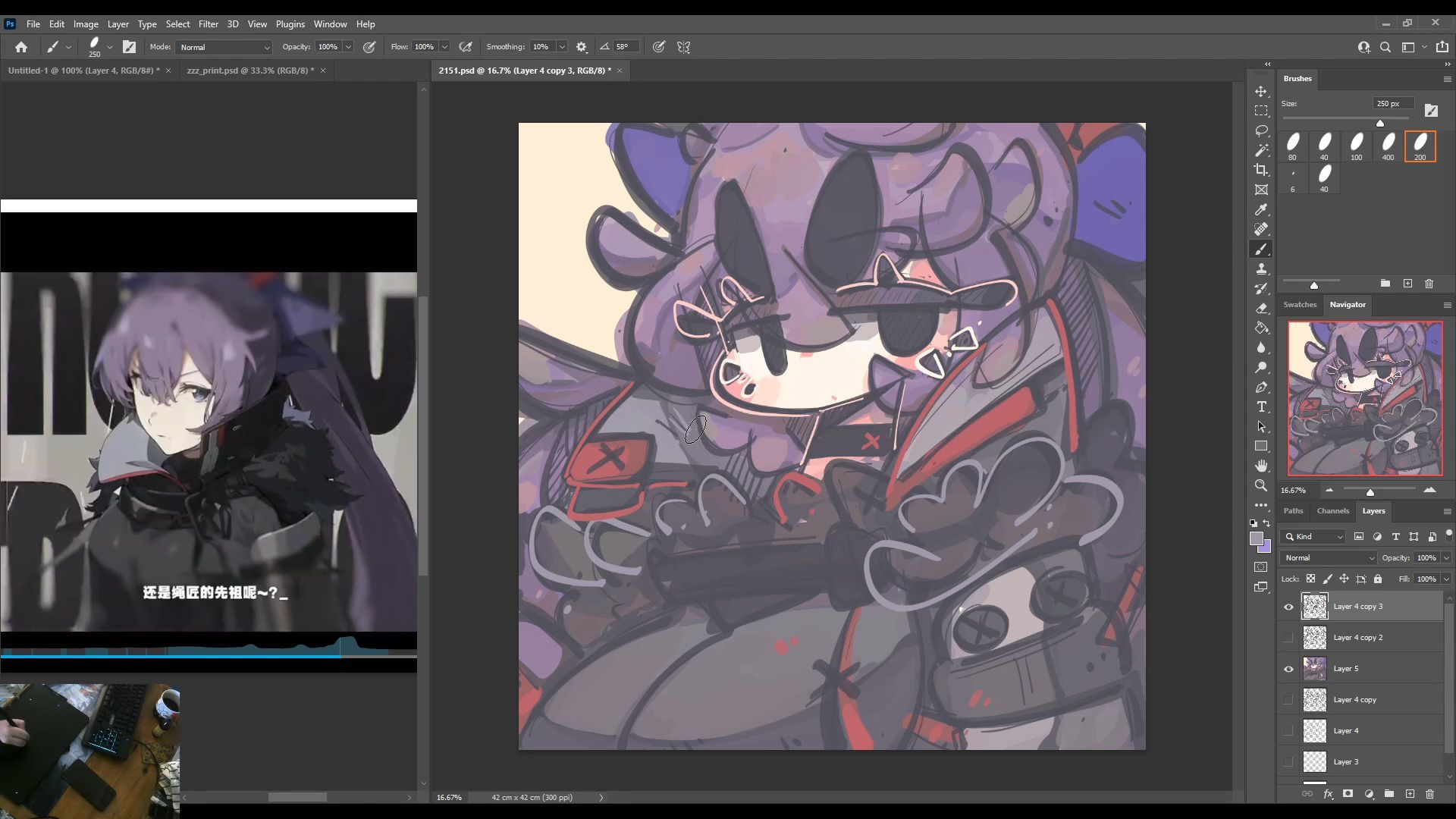
Task: Switch to the Channels tab
Action: pos(1332,510)
